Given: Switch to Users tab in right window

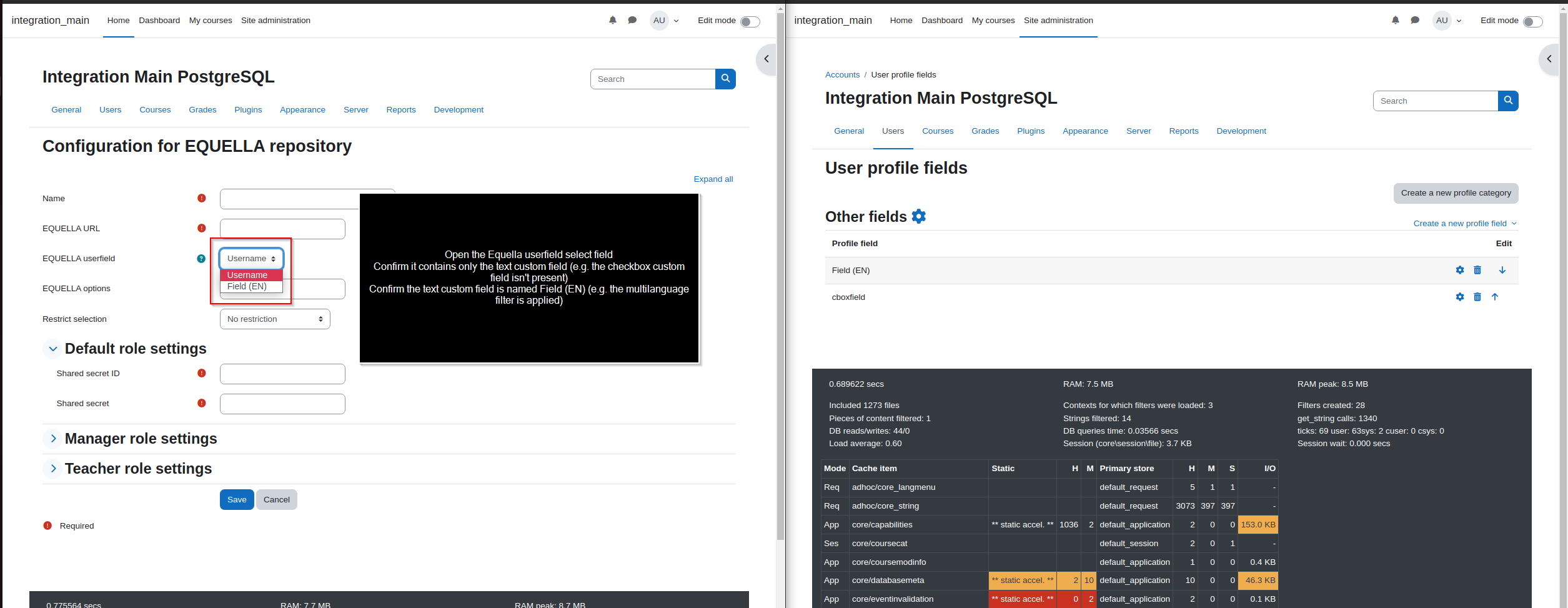Looking at the screenshot, I should point(893,131).
